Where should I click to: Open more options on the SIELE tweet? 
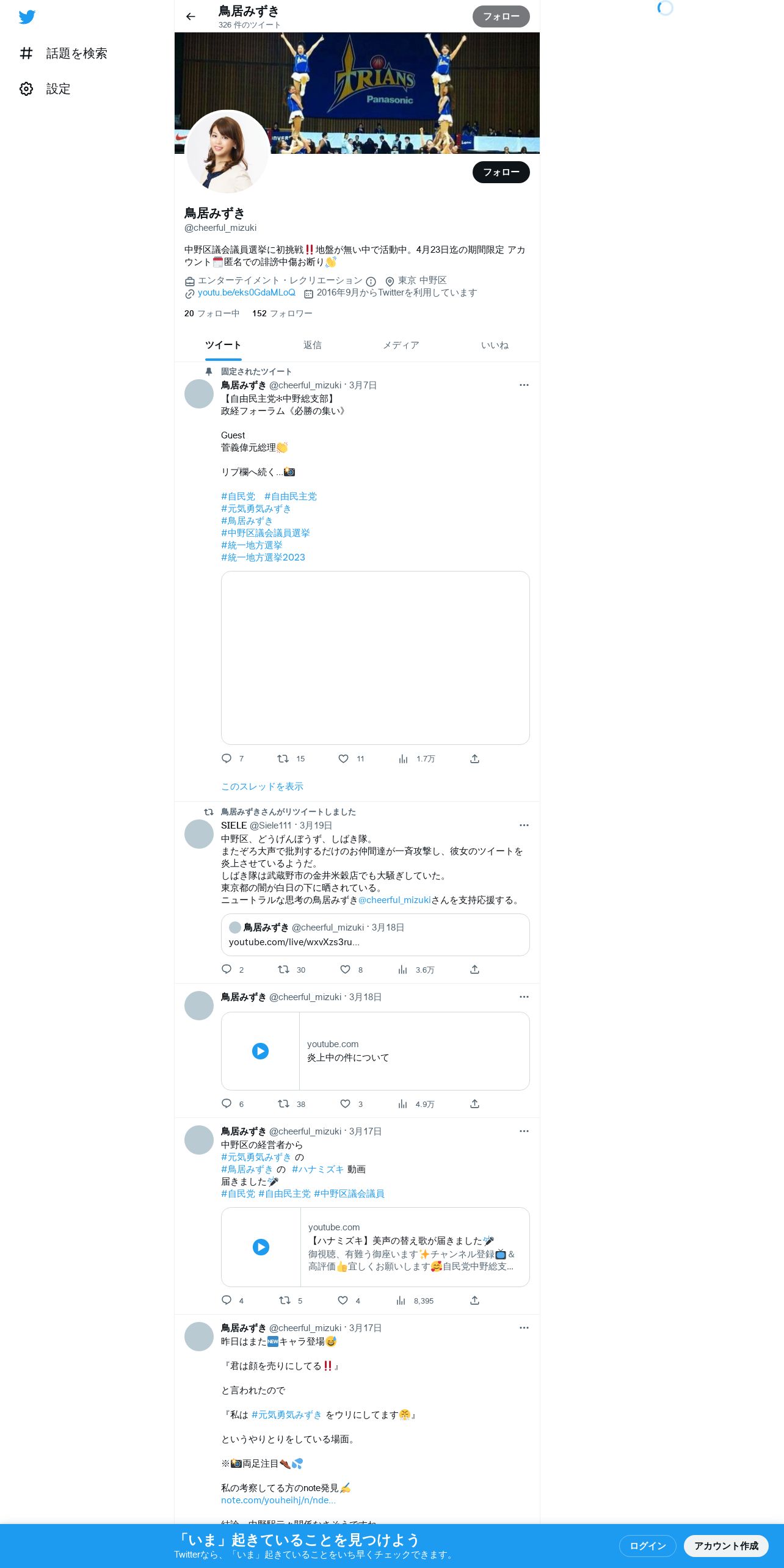click(x=524, y=825)
